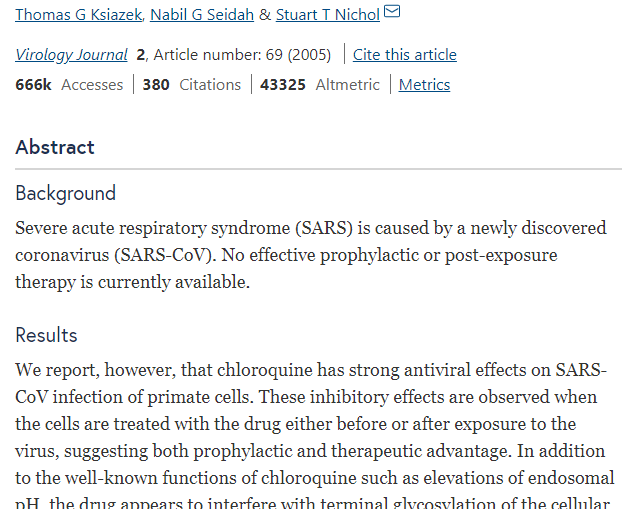This screenshot has width=637, height=509.
Task: Open author Nabil G Seidah's link
Action: click(202, 15)
